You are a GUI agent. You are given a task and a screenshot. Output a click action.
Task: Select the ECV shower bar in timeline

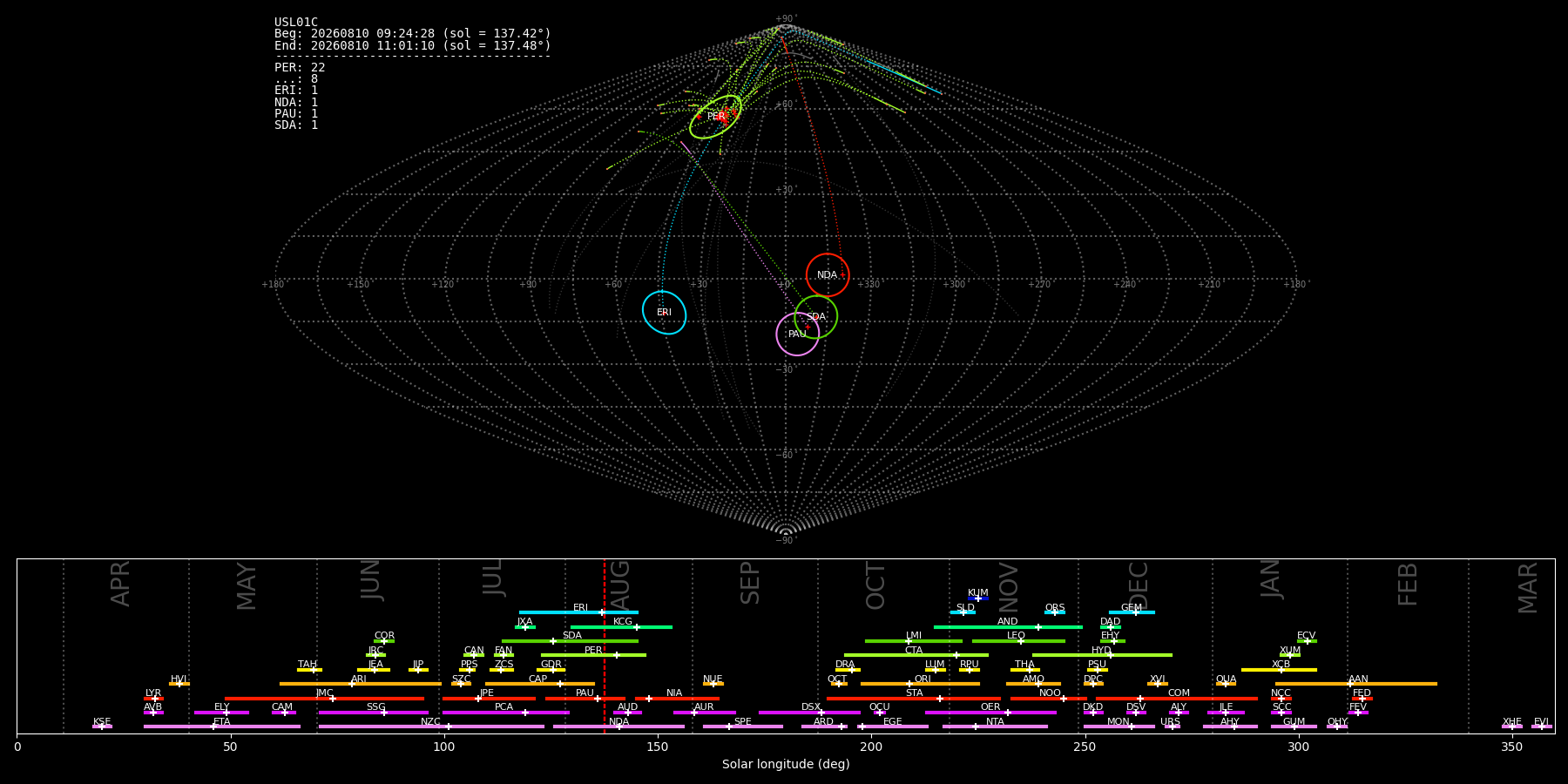(x=1307, y=641)
